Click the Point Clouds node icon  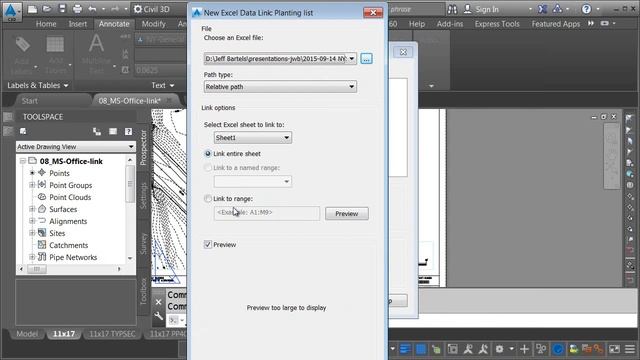pos(42,197)
